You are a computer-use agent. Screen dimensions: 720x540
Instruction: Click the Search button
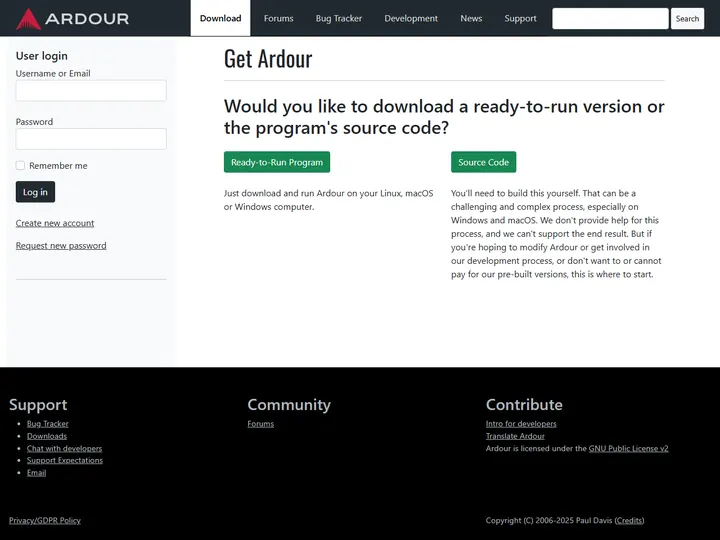click(x=687, y=18)
